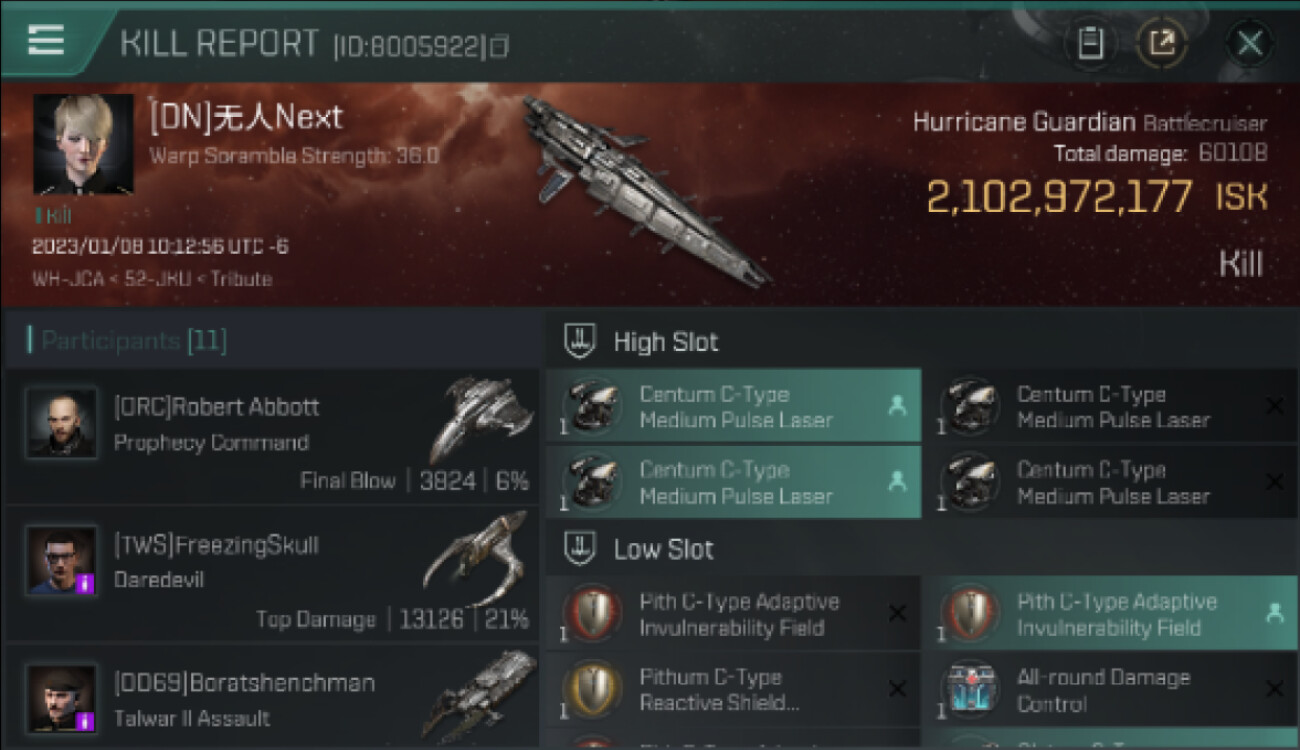The image size is (1300, 750).
Task: Click the All-round Damage Control module
Action: coord(1109,690)
